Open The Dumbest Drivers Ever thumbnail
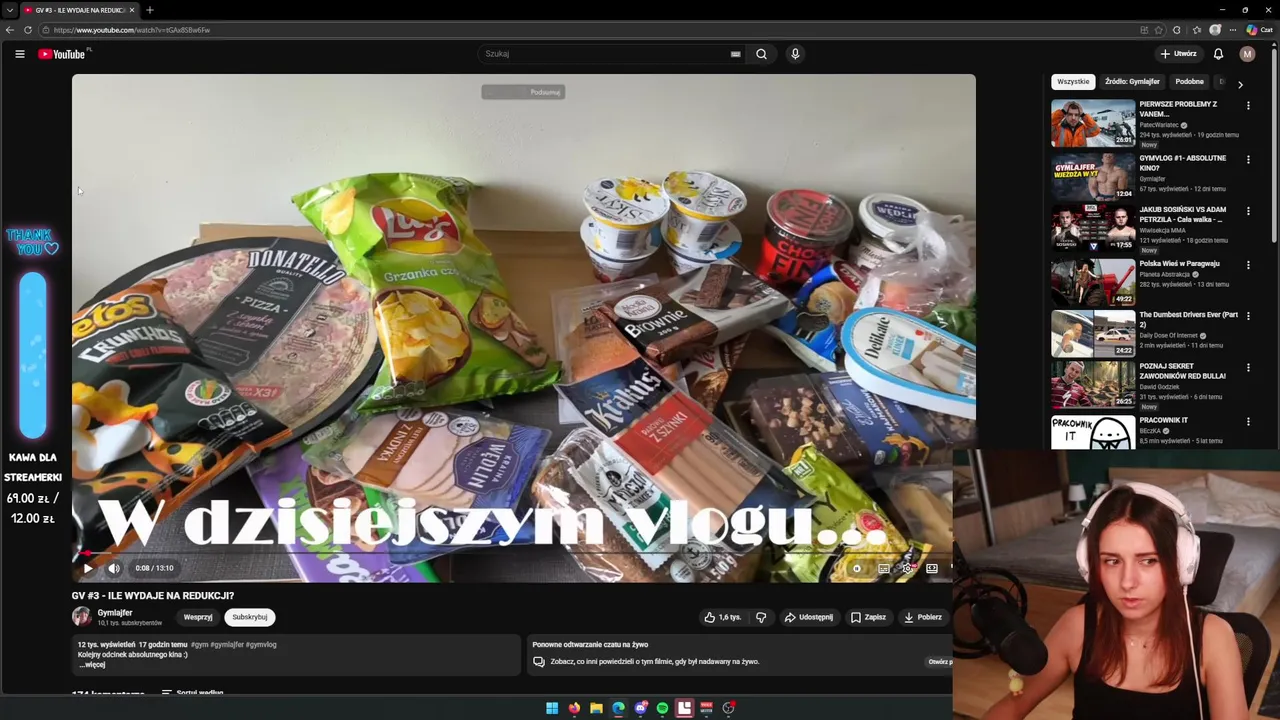The image size is (1280, 720). pyautogui.click(x=1093, y=333)
